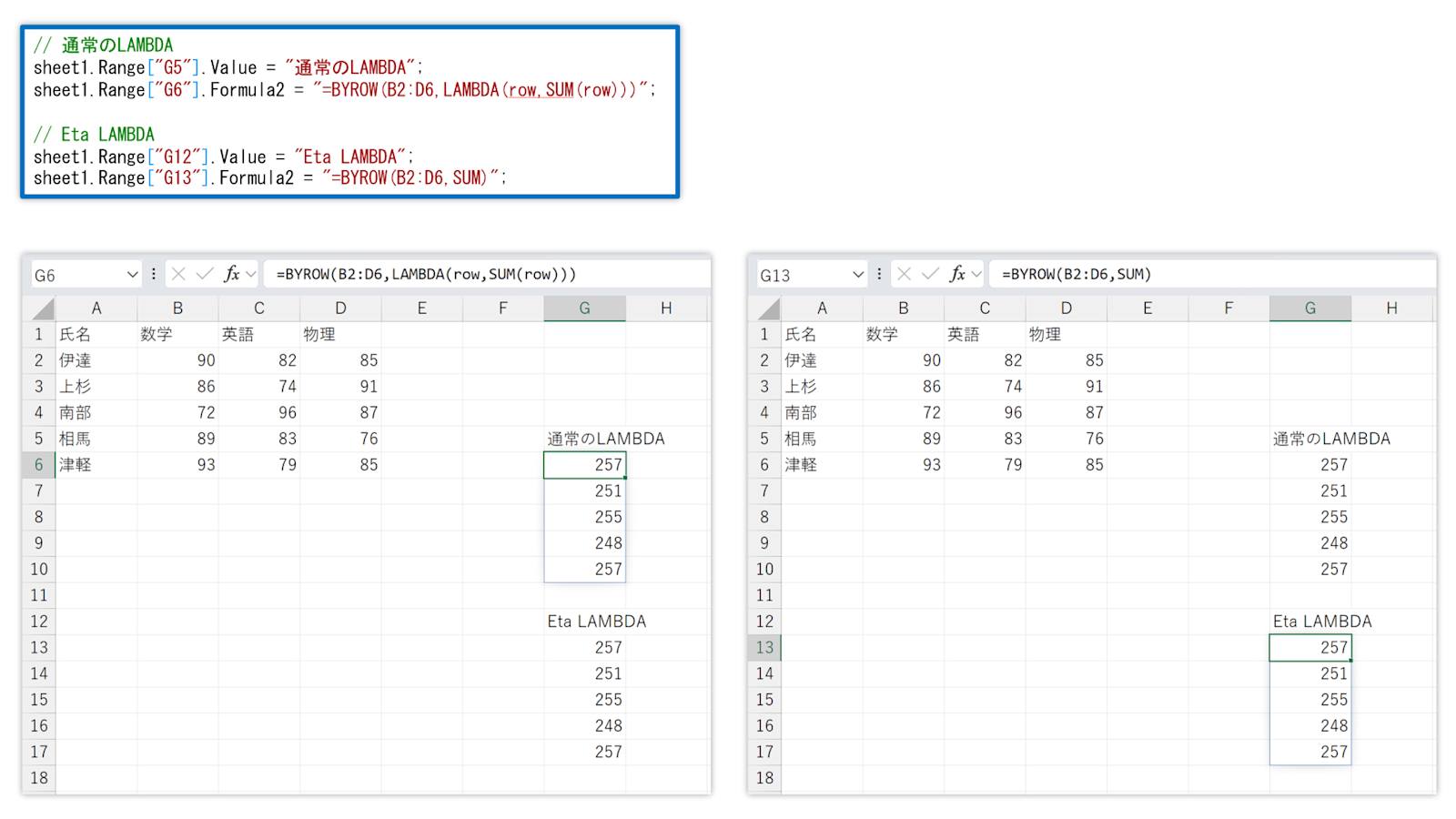The height and width of the screenshot is (819, 1456).
Task: Click the fx Insert Function icon in left window
Action: click(x=232, y=274)
